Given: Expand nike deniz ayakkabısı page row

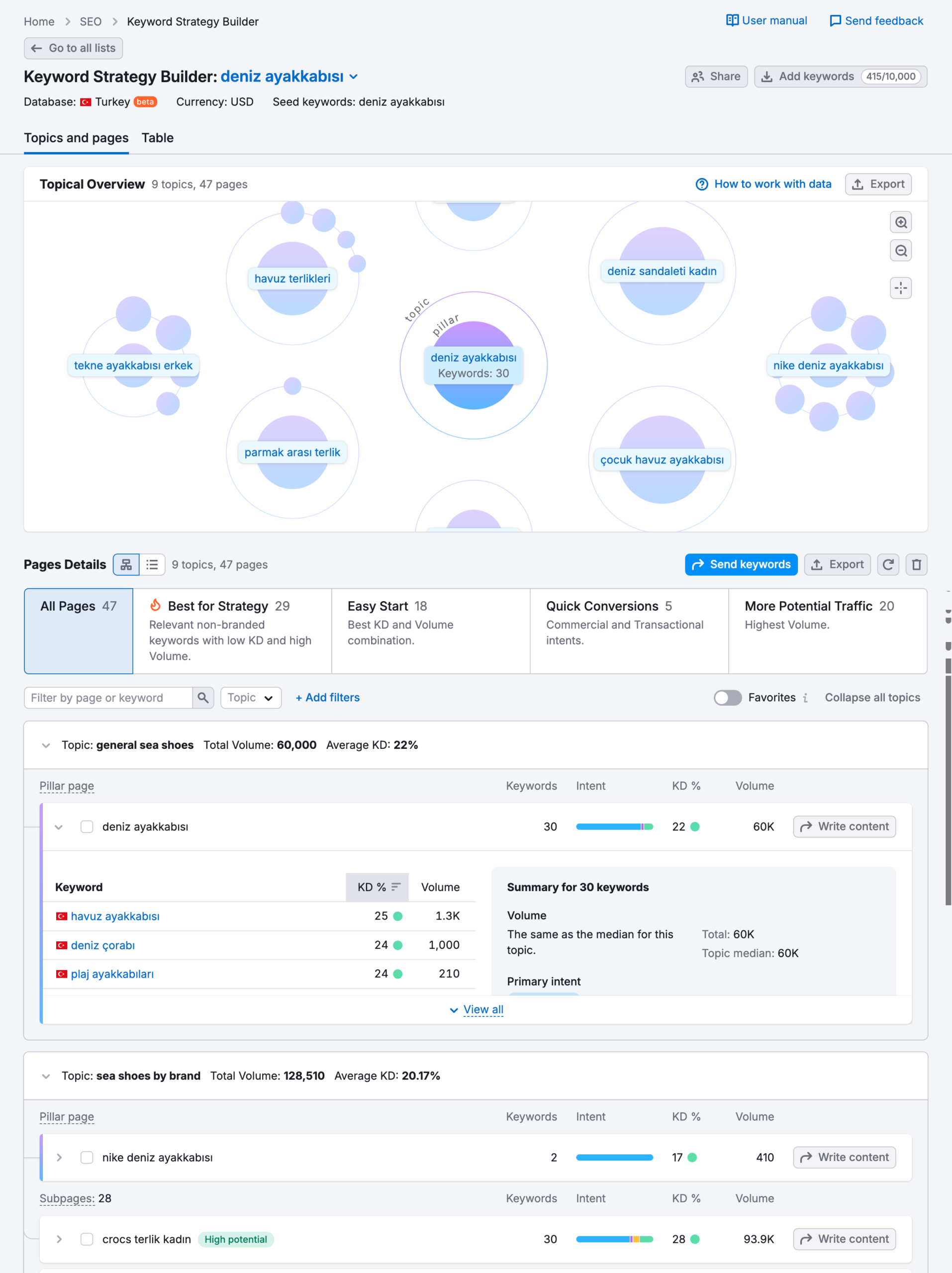Looking at the screenshot, I should click(x=59, y=1157).
